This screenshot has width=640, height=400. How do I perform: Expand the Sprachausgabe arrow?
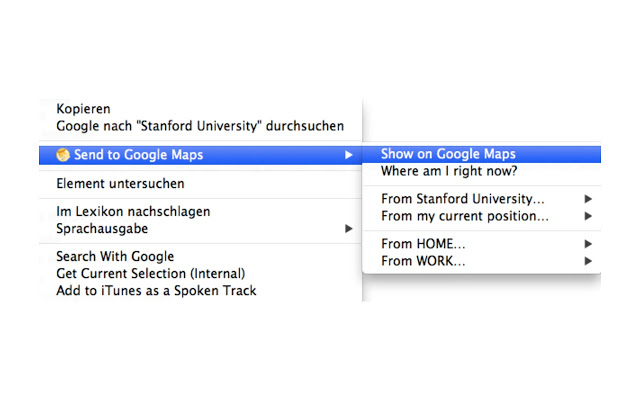348,229
